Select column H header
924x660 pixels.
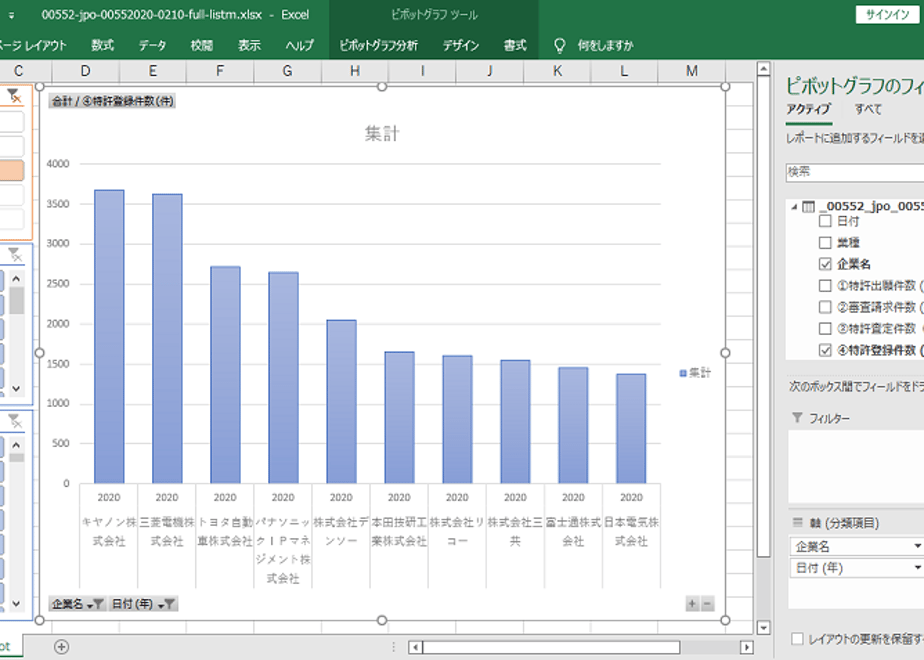[355, 71]
